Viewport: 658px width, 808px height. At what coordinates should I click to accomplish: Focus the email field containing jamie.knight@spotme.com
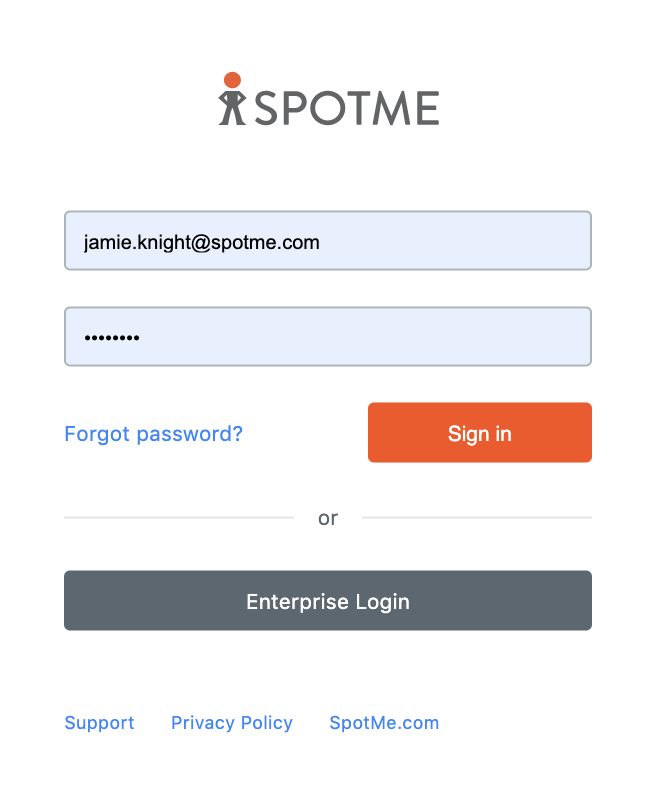328,241
